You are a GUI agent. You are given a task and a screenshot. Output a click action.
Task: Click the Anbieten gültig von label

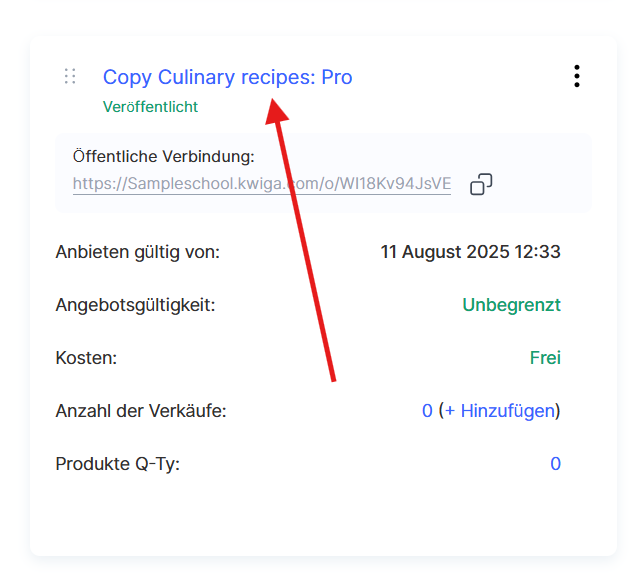point(137,252)
